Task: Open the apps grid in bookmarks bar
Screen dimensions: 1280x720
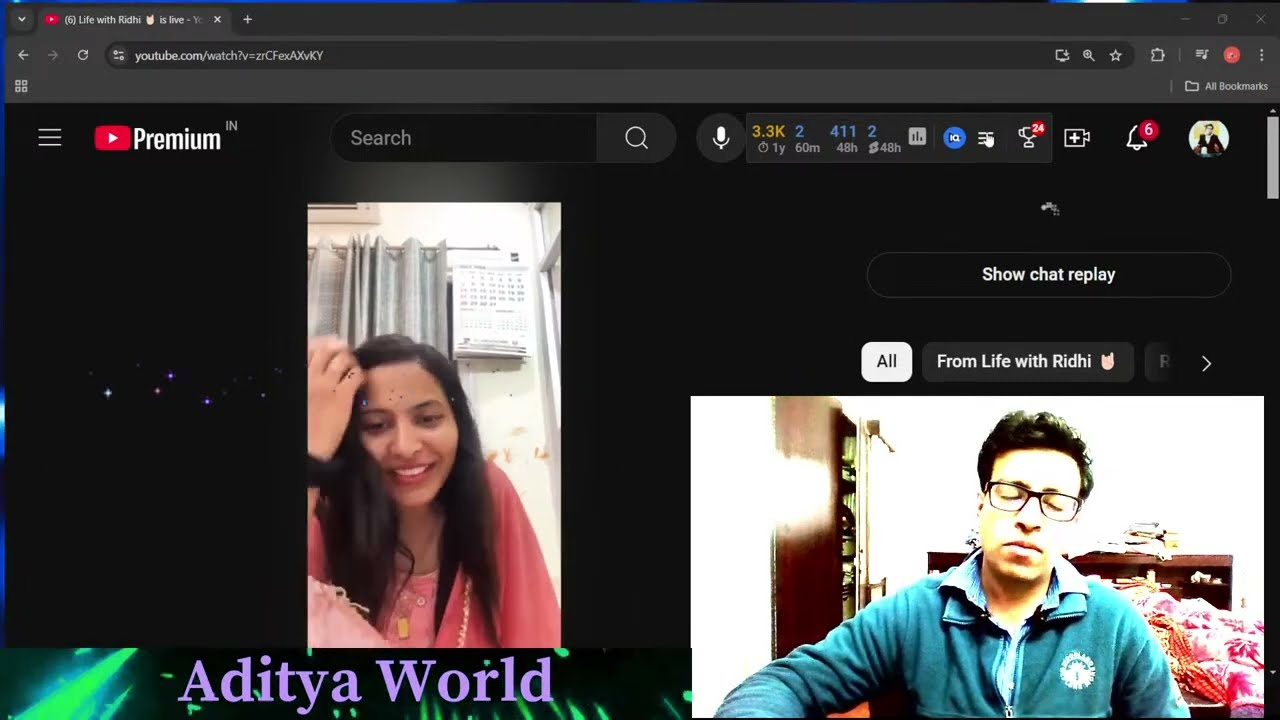Action: pyautogui.click(x=21, y=86)
